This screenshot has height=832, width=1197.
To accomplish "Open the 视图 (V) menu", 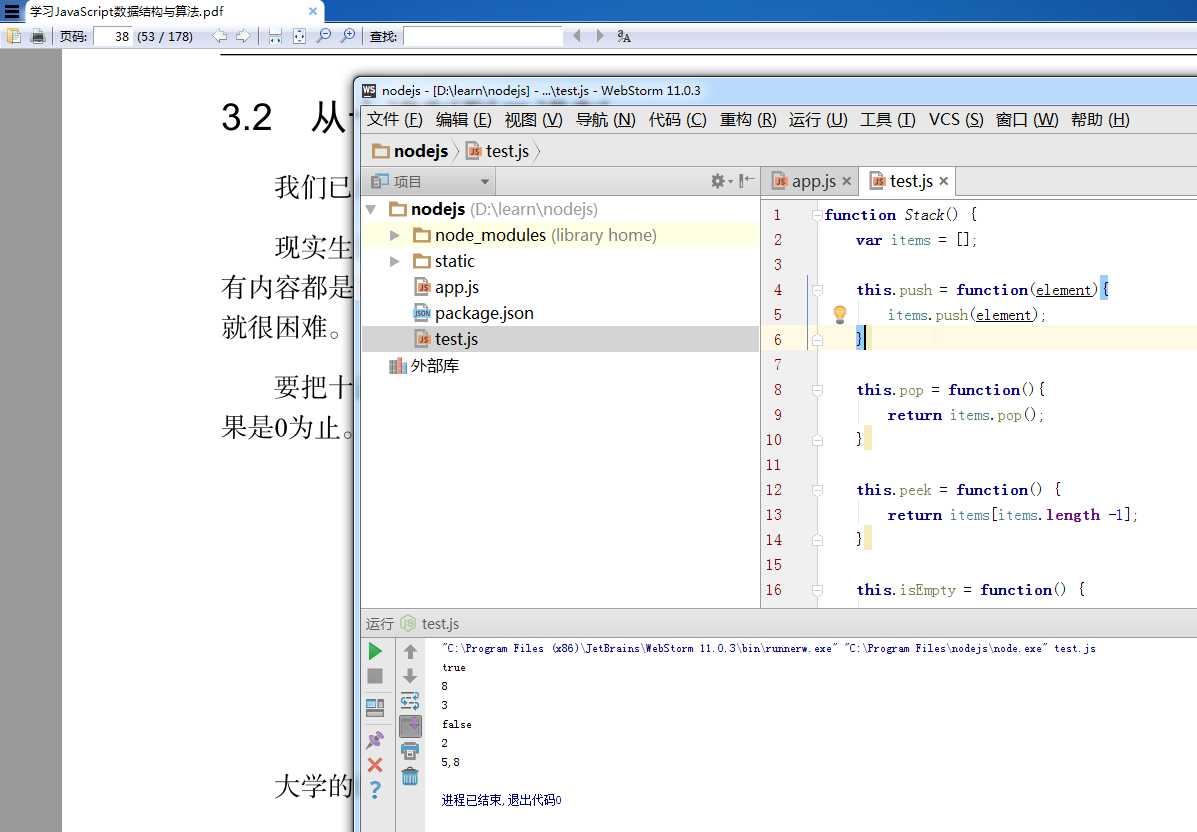I will tap(534, 120).
